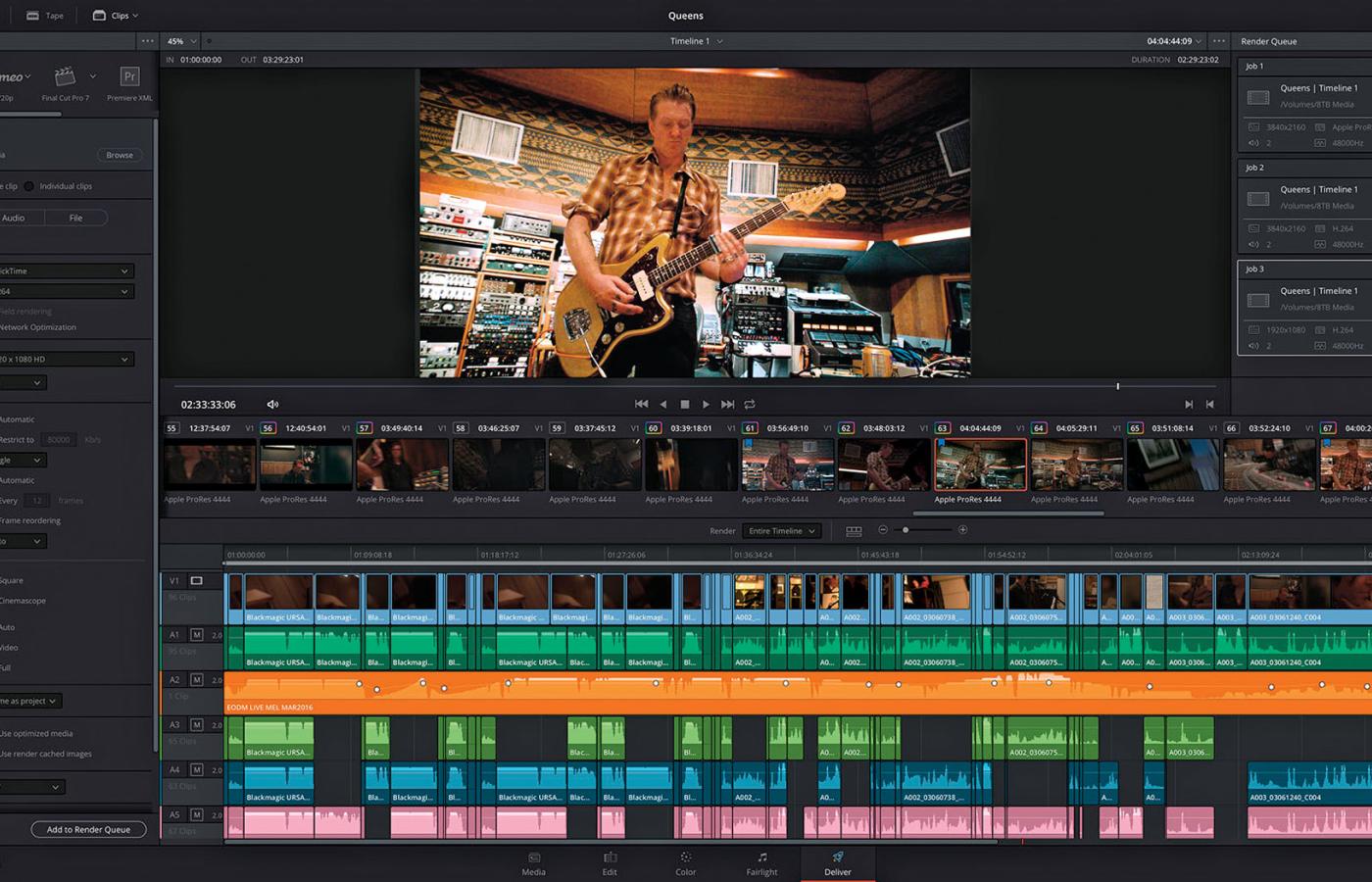Click the timeline zoom slider handle
Image resolution: width=1372 pixels, height=882 pixels.
coord(906,530)
